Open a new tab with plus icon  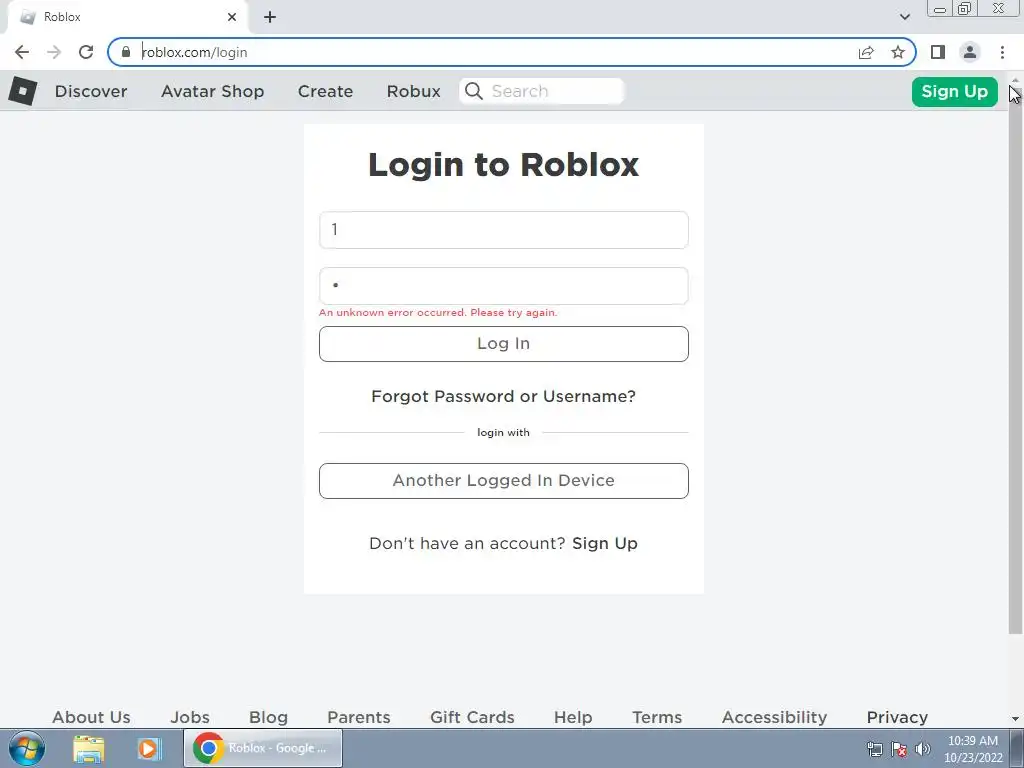pyautogui.click(x=270, y=17)
